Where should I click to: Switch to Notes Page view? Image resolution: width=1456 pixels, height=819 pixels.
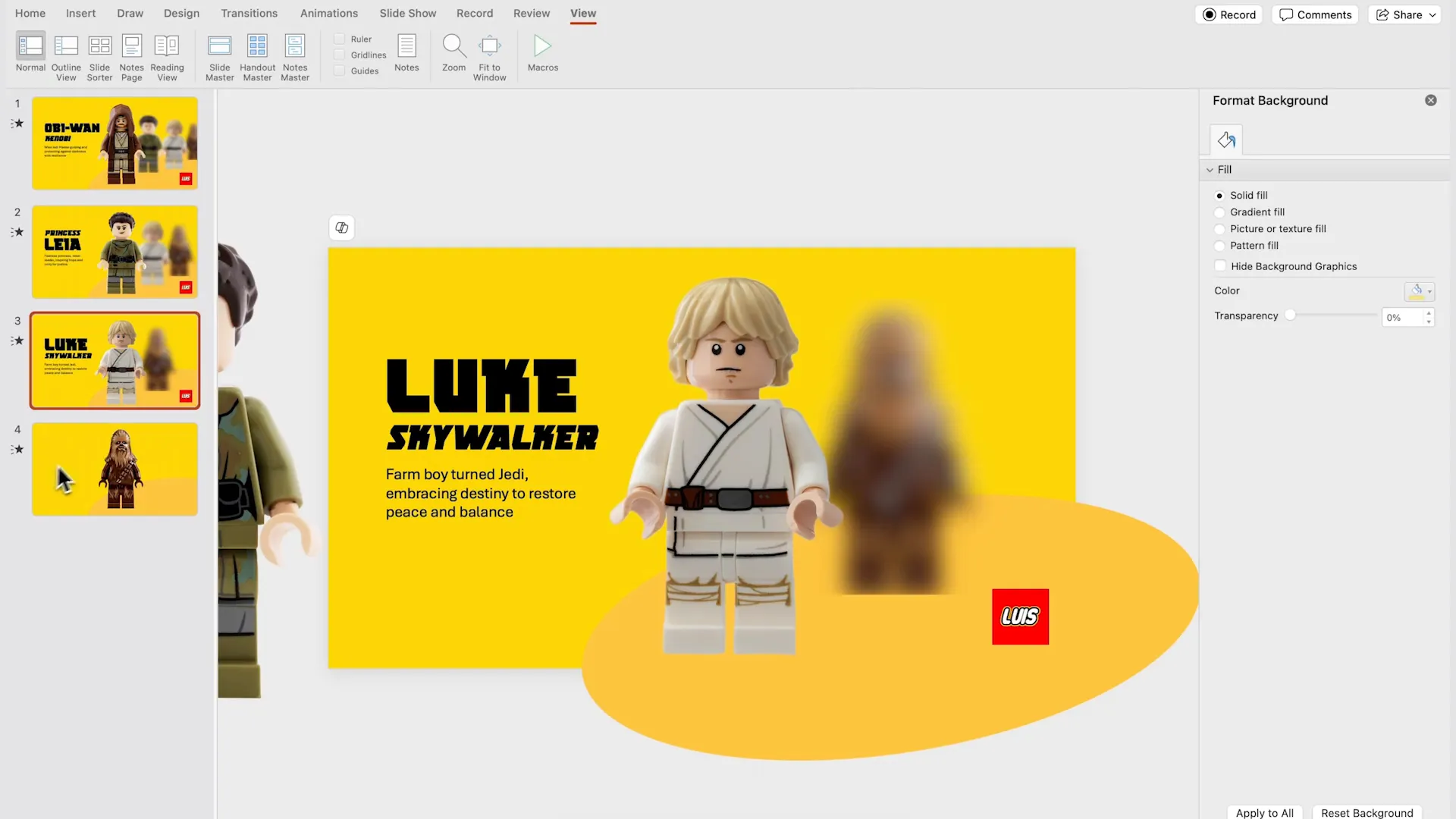[131, 58]
